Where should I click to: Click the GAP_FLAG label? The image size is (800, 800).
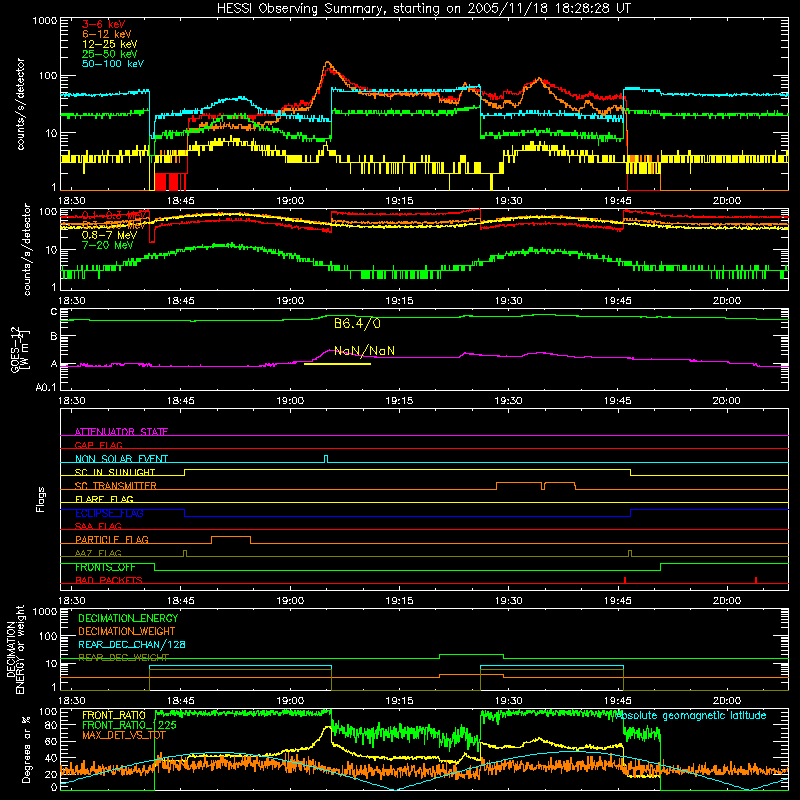pyautogui.click(x=98, y=445)
